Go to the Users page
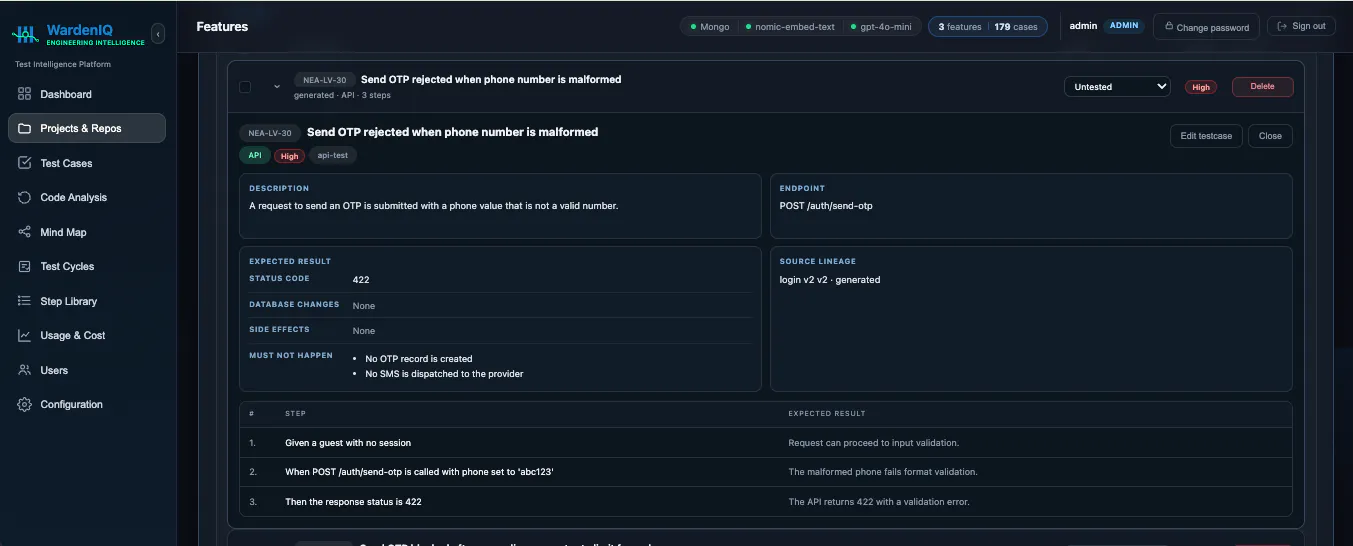Viewport: 1353px width, 546px height. 87,370
